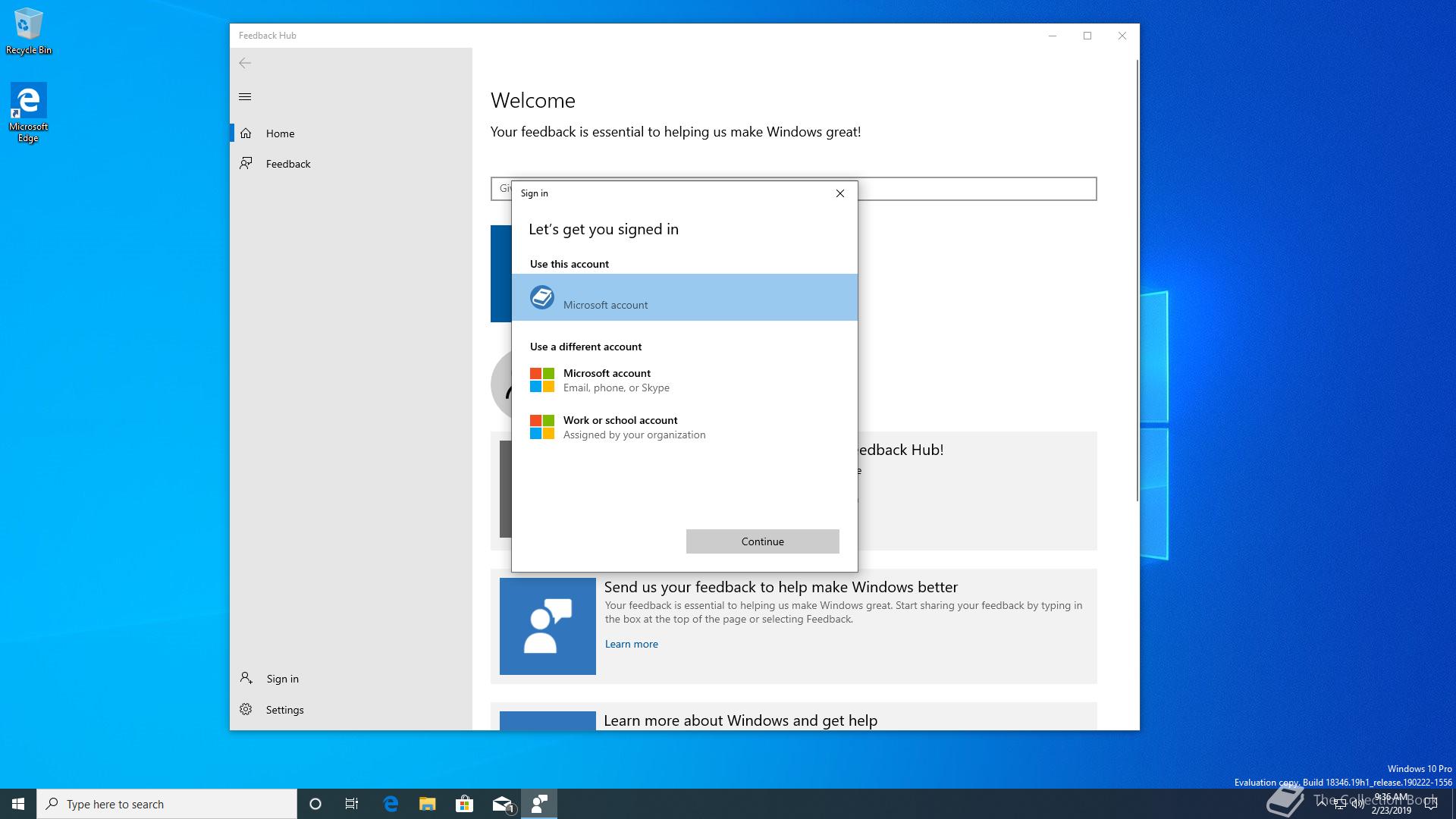Open File Explorer from the taskbar

(428, 804)
